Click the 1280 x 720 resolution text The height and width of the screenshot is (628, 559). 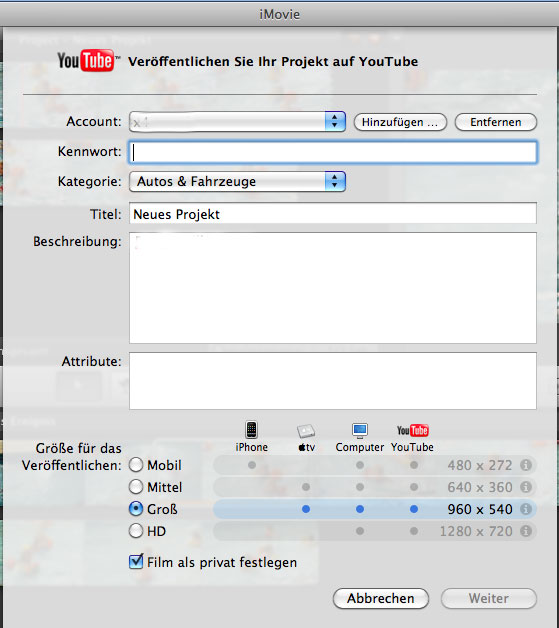(x=476, y=531)
